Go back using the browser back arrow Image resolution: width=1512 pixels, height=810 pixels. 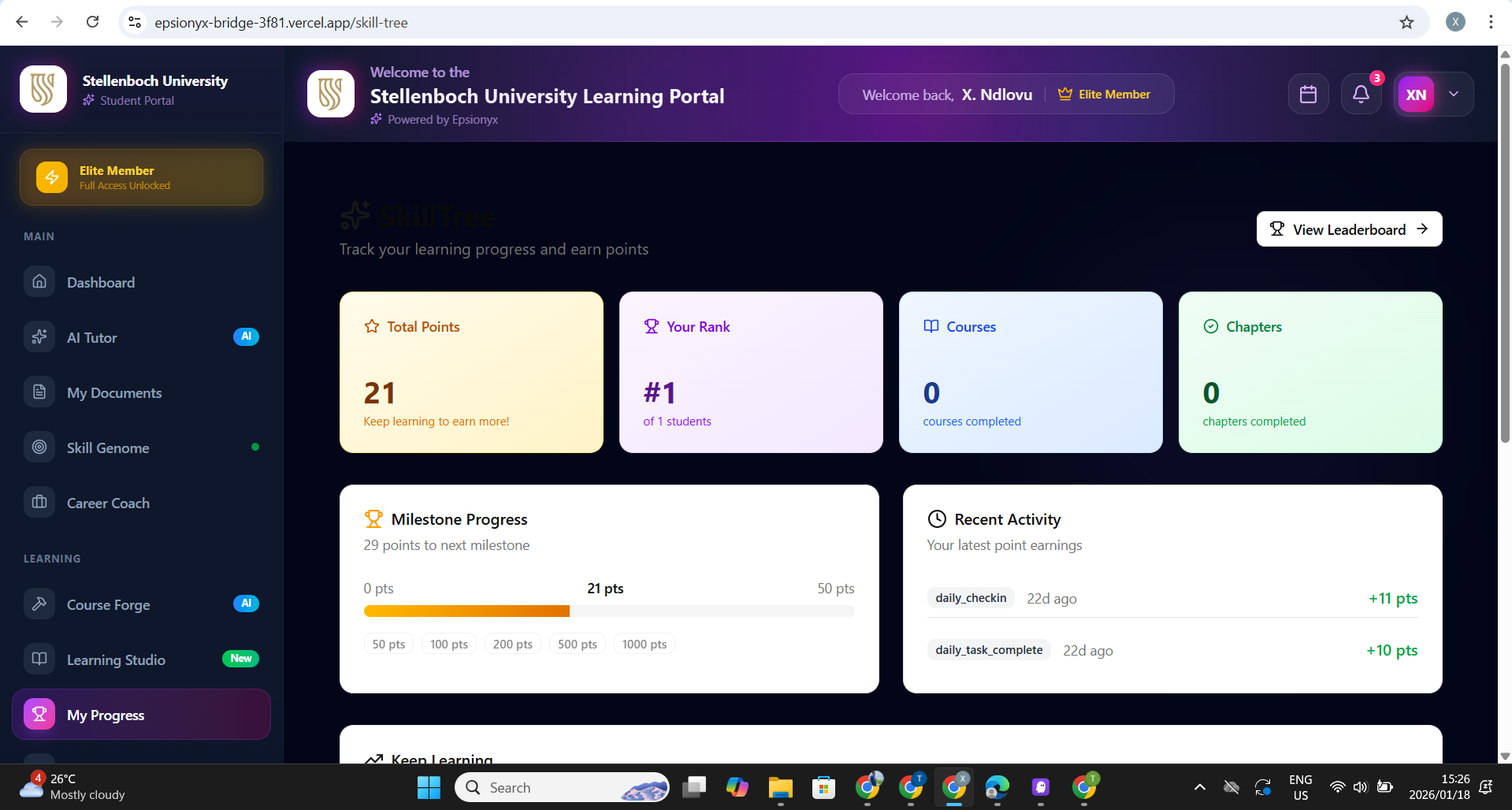22,22
